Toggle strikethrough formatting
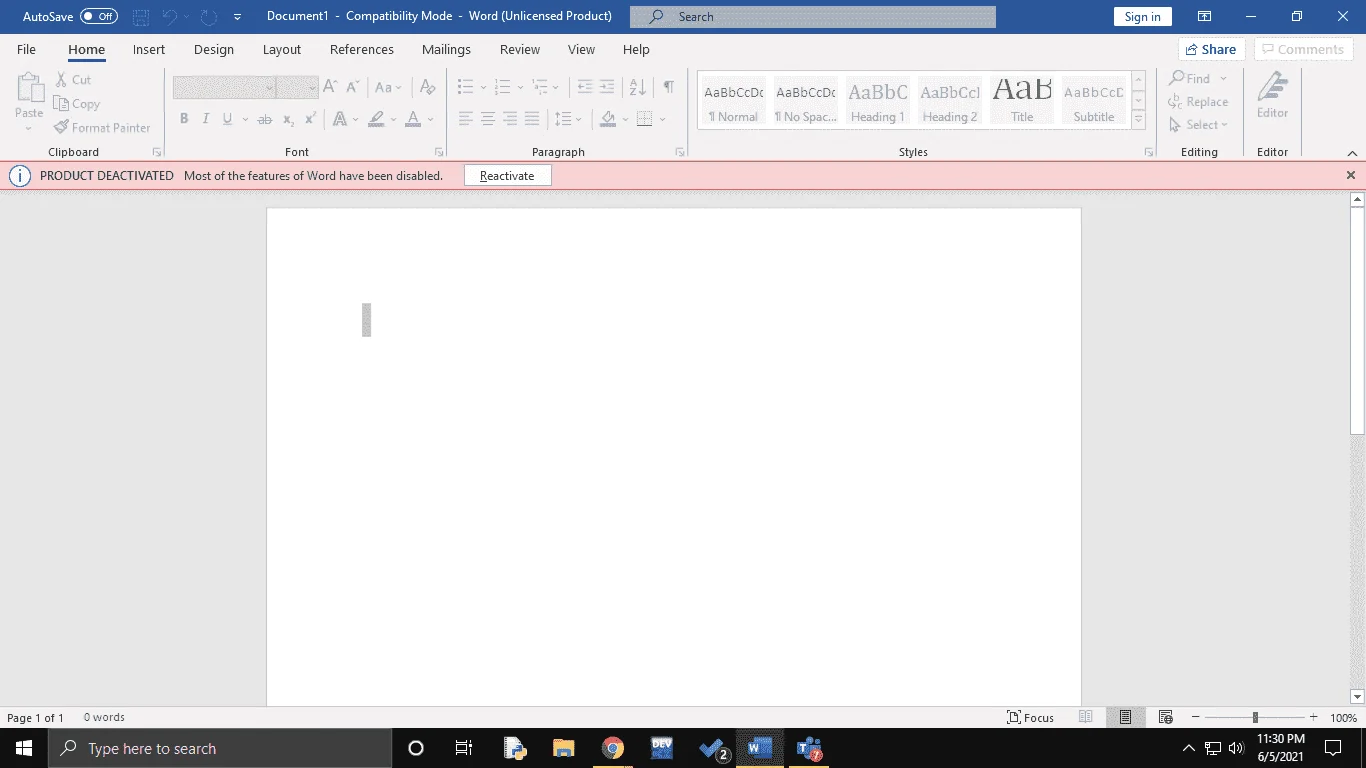Image resolution: width=1366 pixels, height=768 pixels. 265,119
